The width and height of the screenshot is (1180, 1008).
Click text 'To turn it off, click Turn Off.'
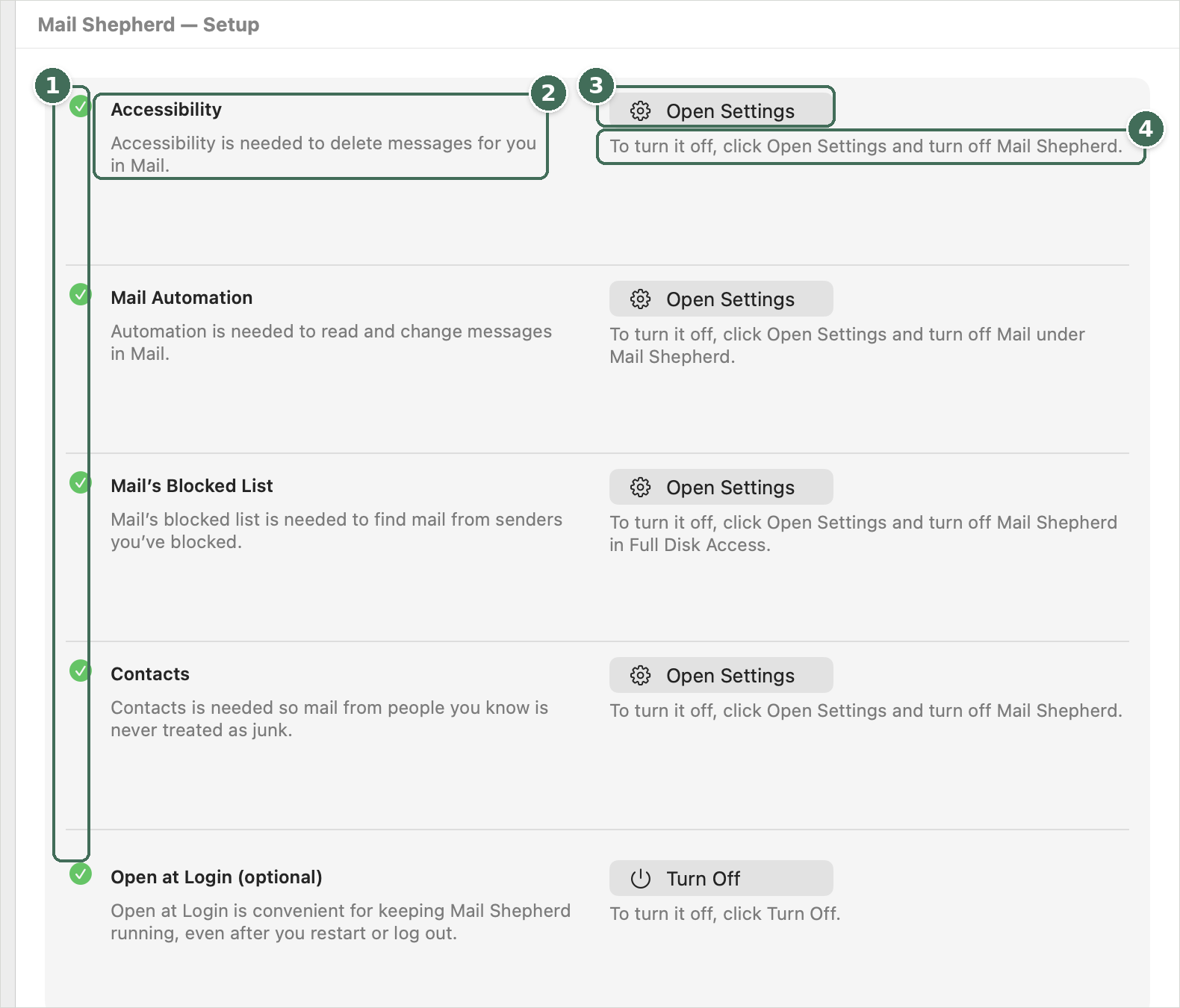click(x=725, y=913)
